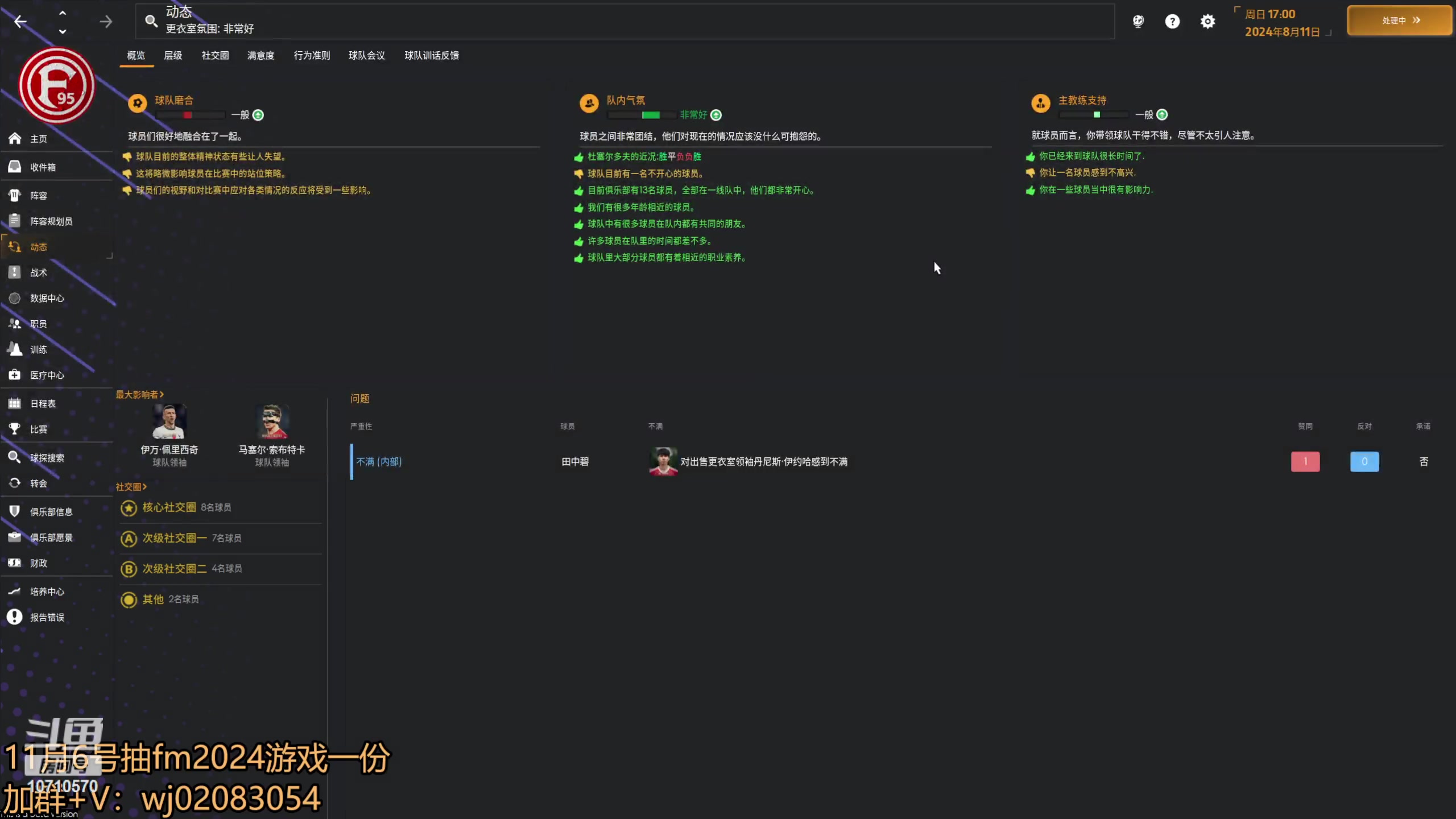Screen dimensions: 1456x819
Task: Click green trend icon beside 非常好
Action: [x=716, y=115]
